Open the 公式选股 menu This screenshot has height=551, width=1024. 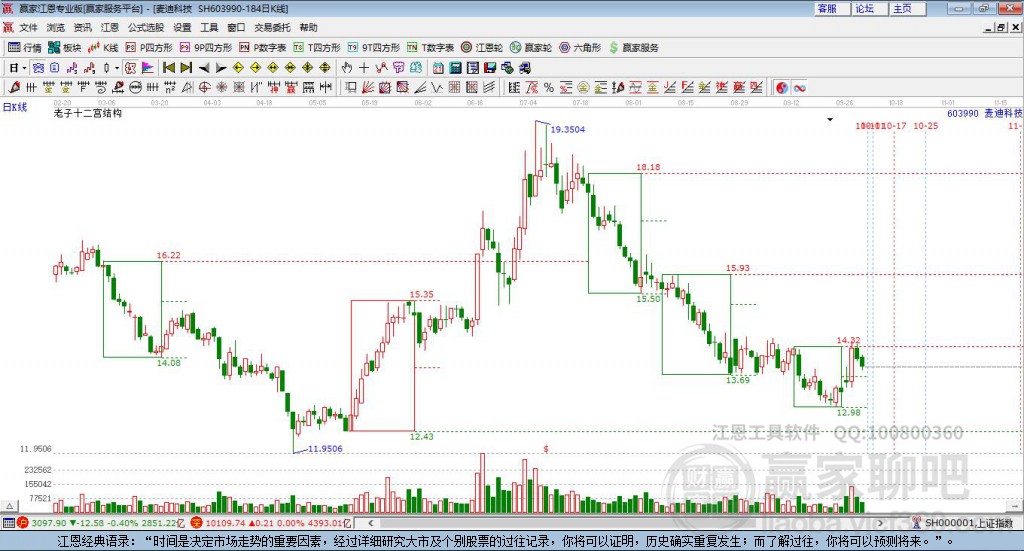[146, 27]
